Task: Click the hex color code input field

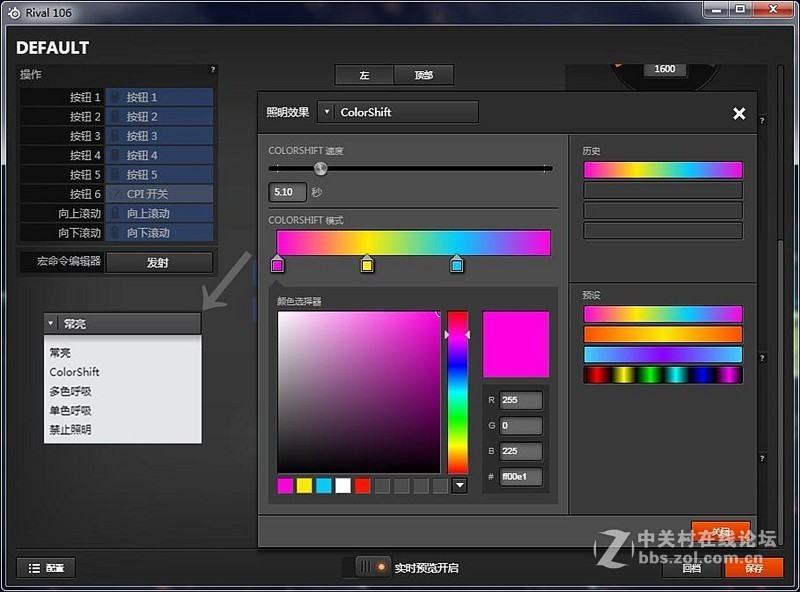Action: [520, 478]
